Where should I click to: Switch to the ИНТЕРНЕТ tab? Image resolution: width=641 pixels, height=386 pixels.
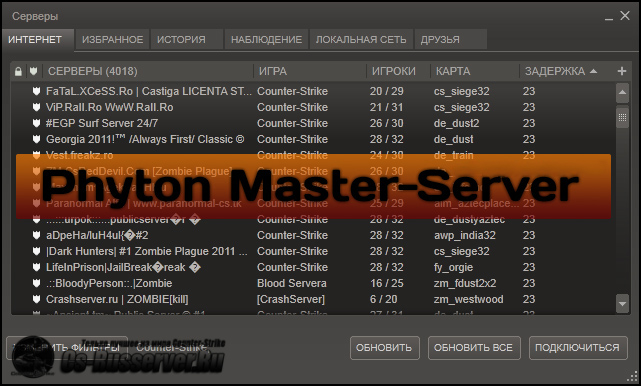(38, 40)
